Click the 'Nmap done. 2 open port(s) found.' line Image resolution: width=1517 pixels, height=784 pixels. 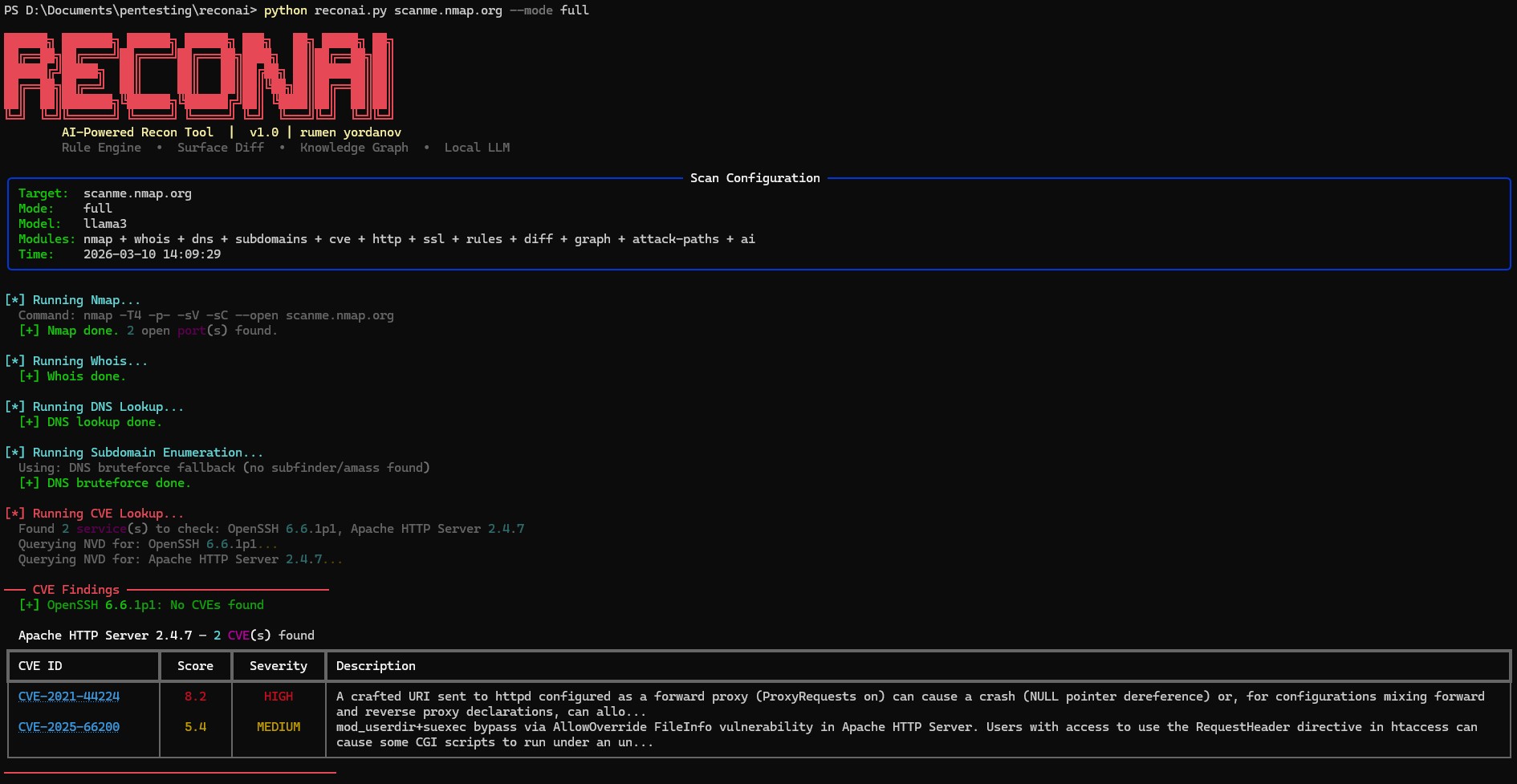click(x=148, y=331)
